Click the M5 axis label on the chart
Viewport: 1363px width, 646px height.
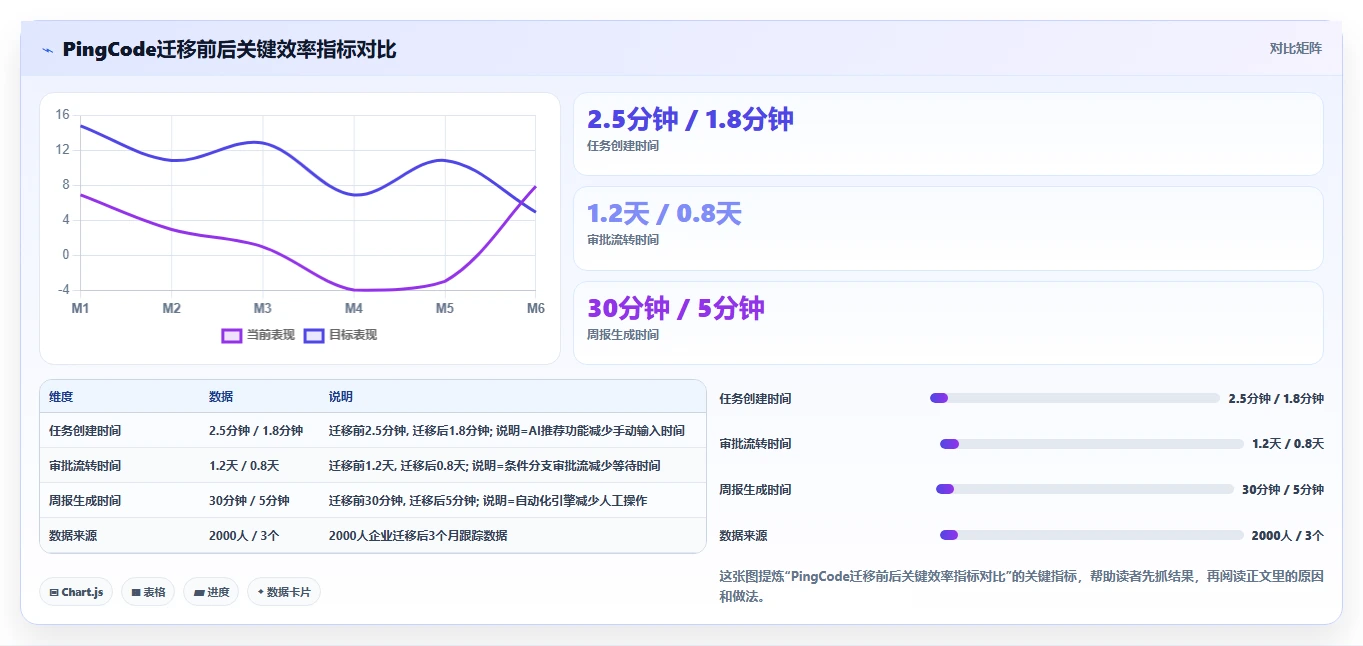(445, 308)
